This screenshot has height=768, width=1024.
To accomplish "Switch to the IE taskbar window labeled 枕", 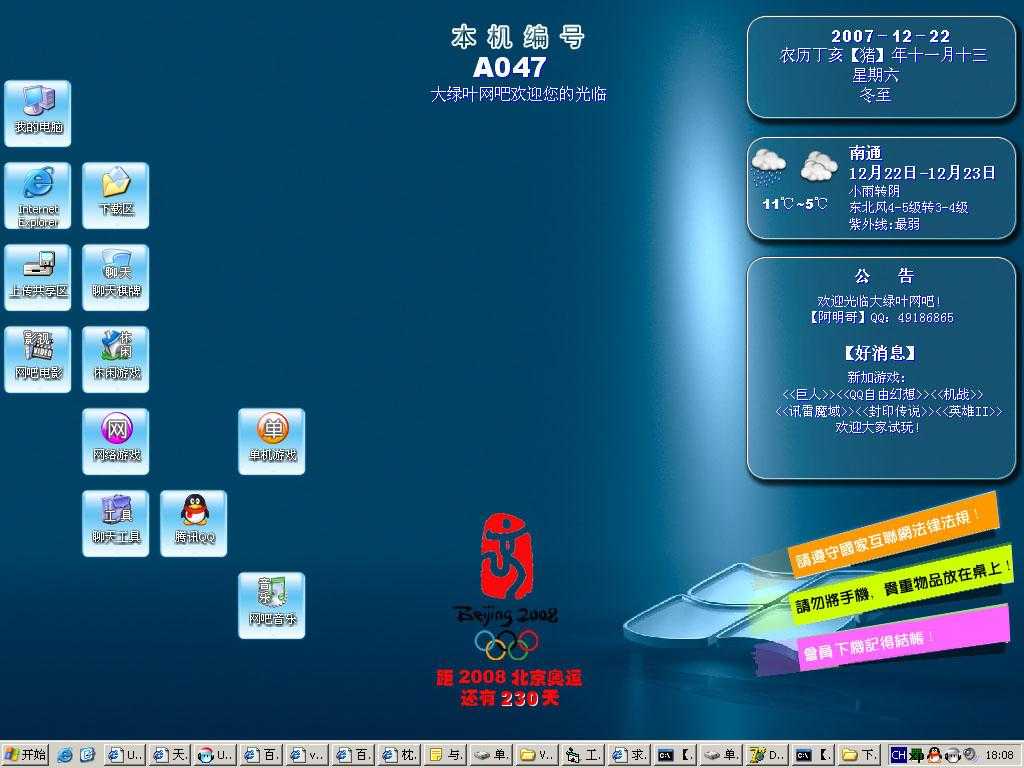I will pos(399,756).
